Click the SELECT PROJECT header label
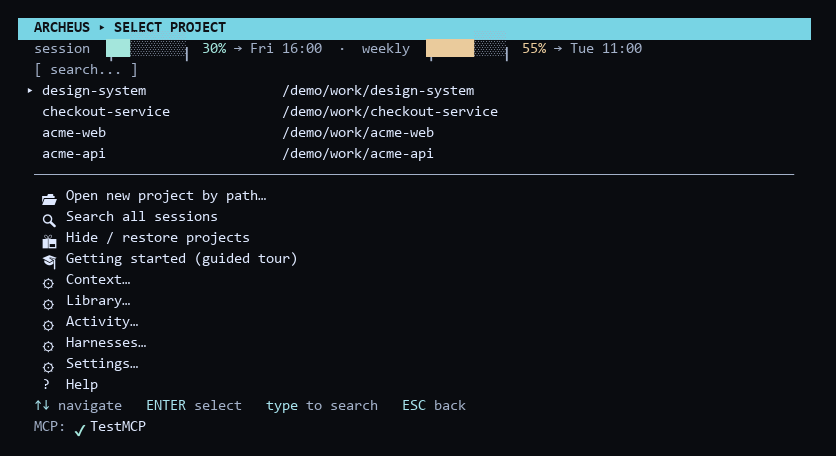 click(170, 28)
